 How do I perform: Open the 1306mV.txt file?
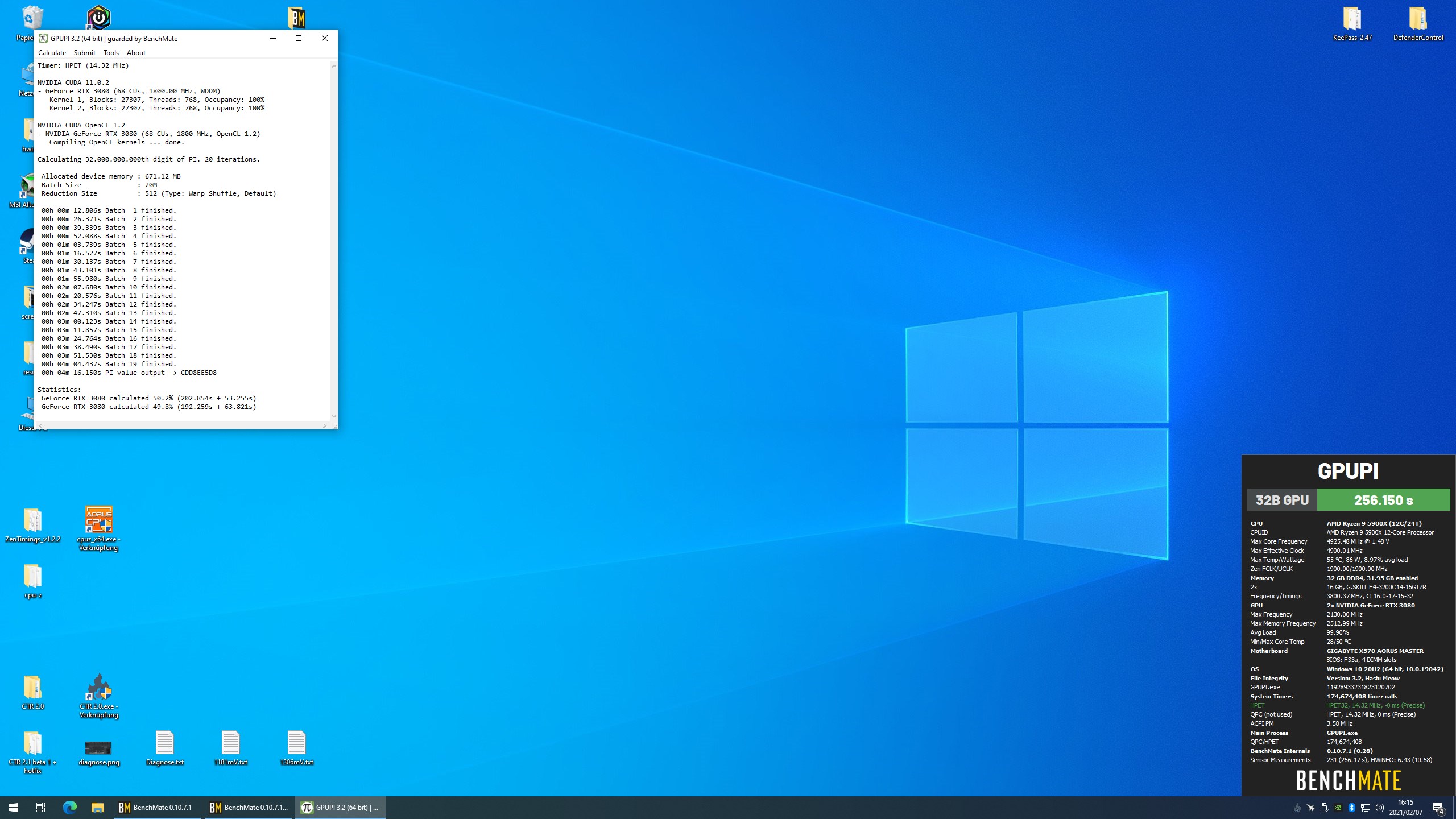(296, 748)
